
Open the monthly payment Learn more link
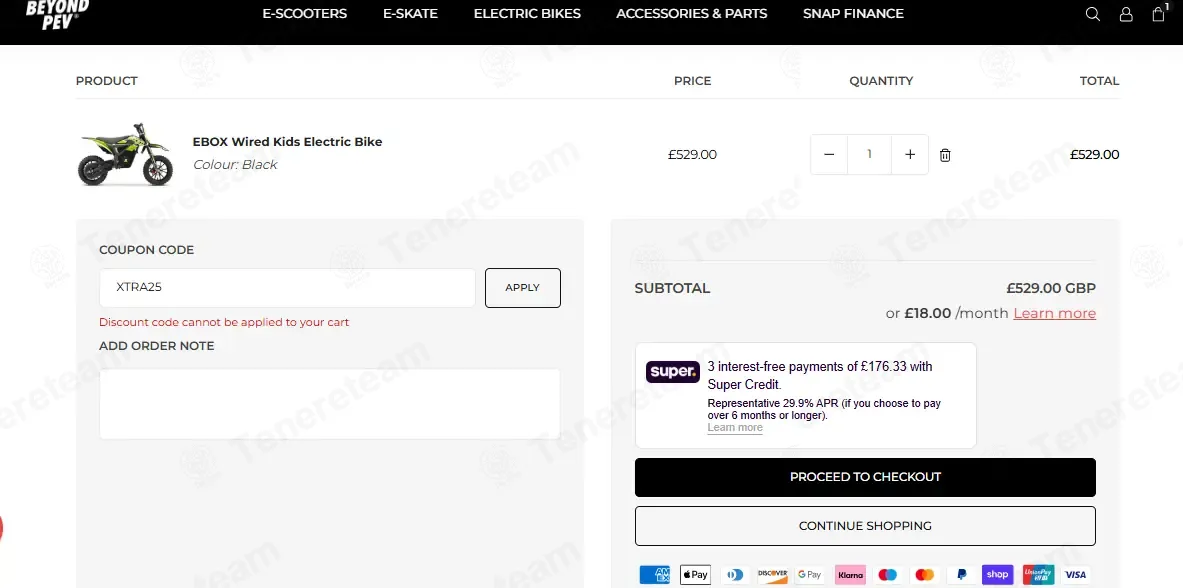tap(1055, 313)
